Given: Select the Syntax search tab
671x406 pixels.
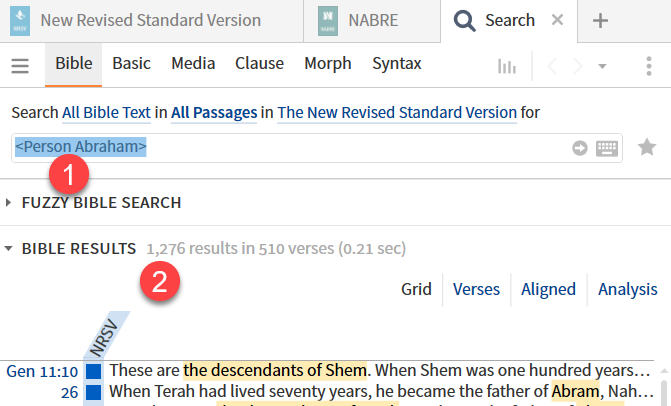Looking at the screenshot, I should (x=397, y=63).
